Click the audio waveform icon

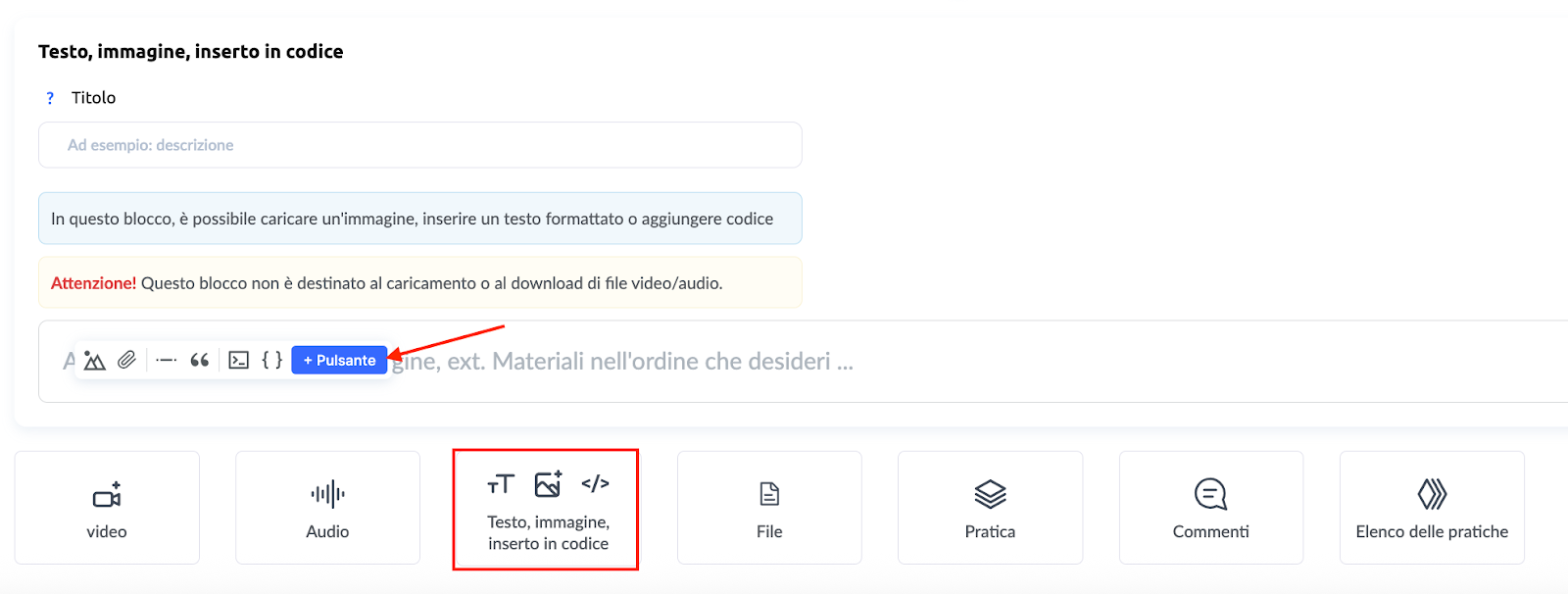[x=327, y=494]
